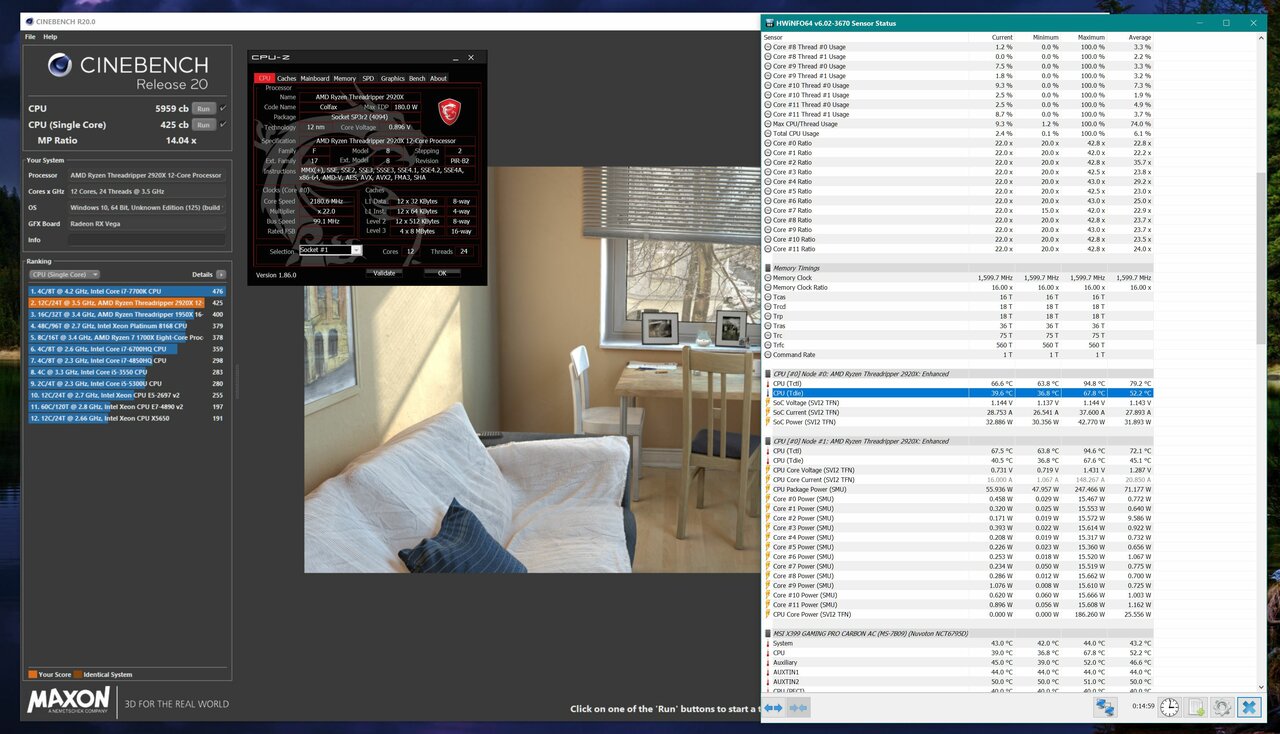This screenshot has width=1280, height=734.
Task: Switch to the Mainboard tab in CPU-Z
Action: pos(315,78)
